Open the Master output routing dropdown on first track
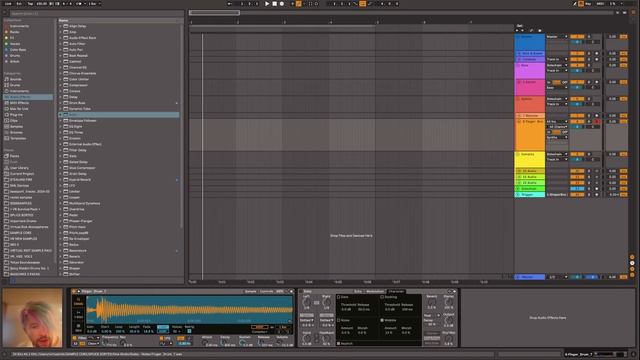Viewport: 640px width, 360px height. (x=557, y=37)
